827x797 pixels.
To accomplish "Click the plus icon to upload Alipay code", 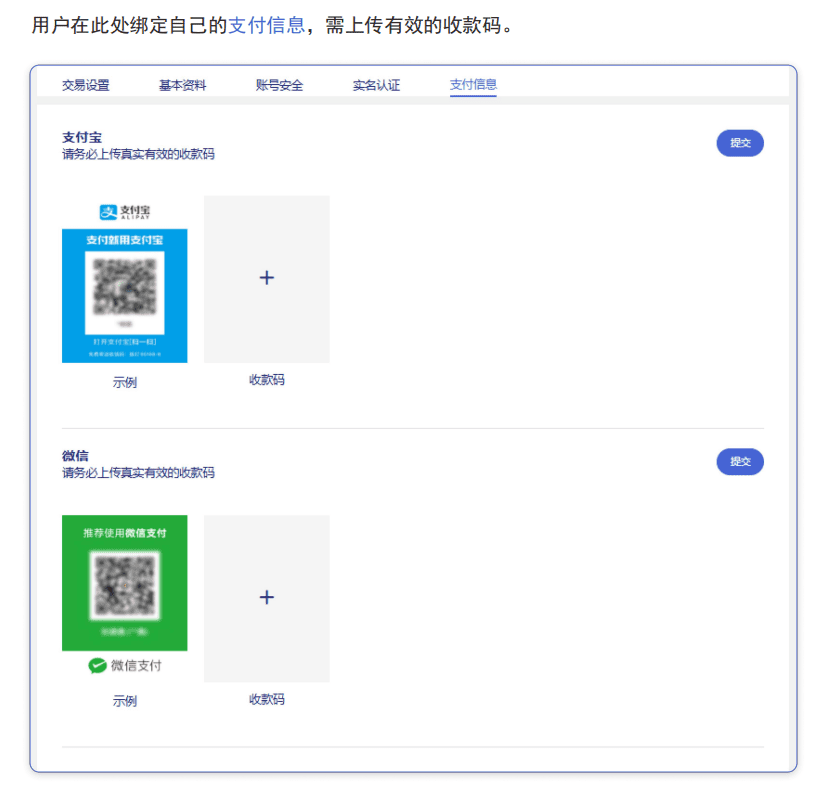I will pos(267,278).
